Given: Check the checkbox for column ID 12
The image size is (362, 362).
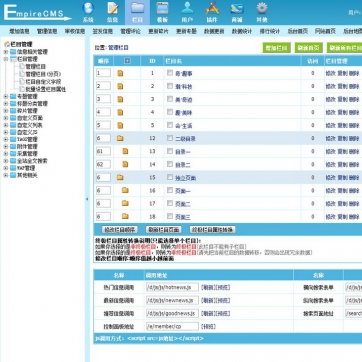Looking at the screenshot, I should (x=170, y=138).
